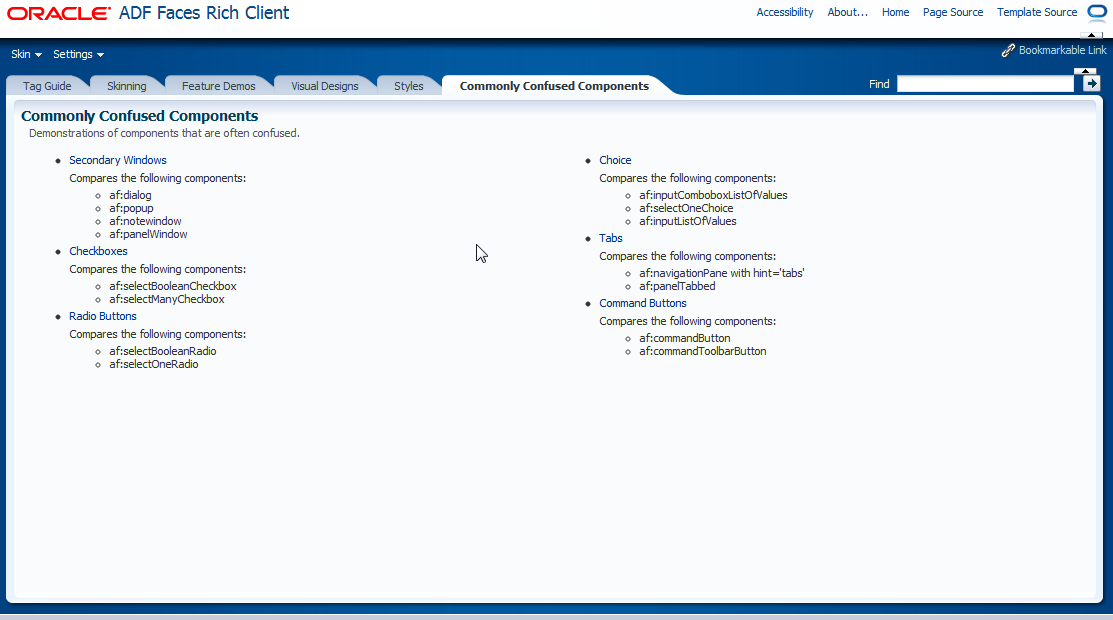The height and width of the screenshot is (620, 1113).
Task: View the Template Source link
Action: coord(1036,12)
